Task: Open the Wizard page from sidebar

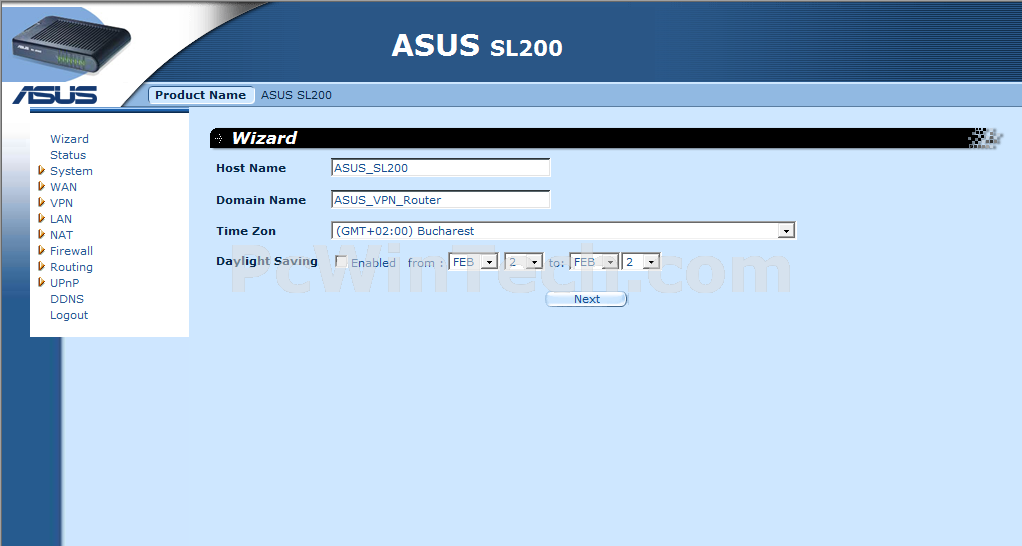Action: point(69,139)
